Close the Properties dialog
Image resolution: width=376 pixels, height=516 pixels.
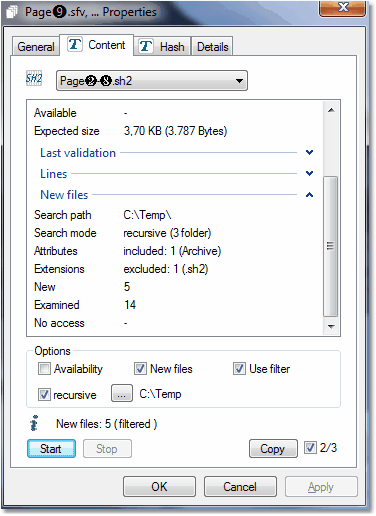[x=342, y=7]
